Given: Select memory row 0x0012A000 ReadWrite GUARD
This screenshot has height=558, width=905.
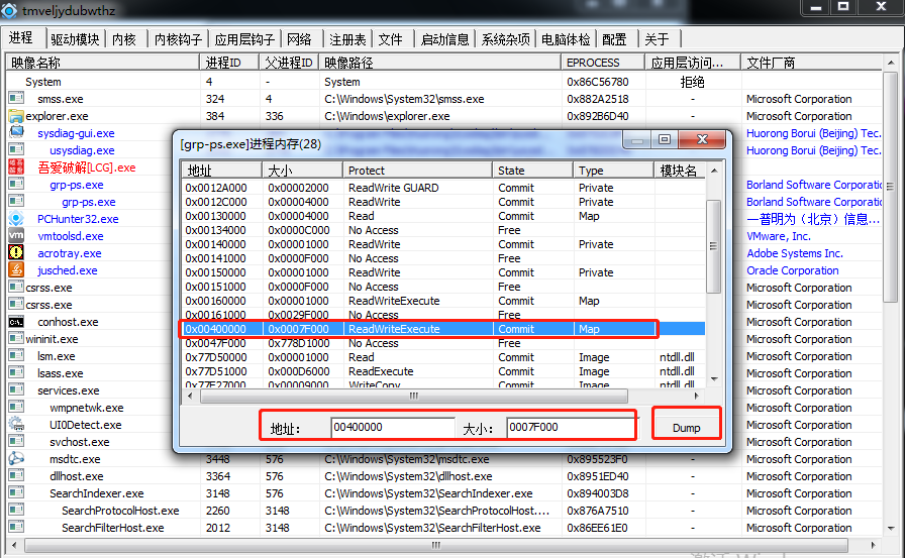Looking at the screenshot, I should click(x=443, y=188).
